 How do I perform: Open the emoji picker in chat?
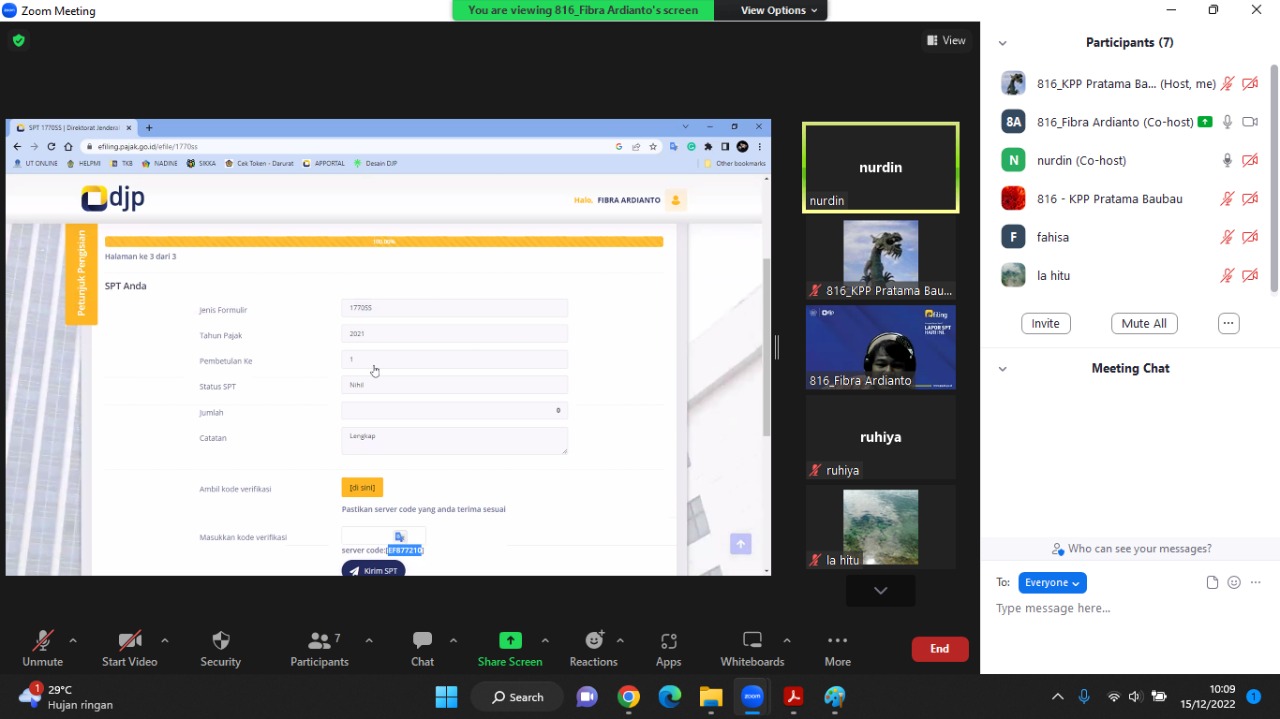coord(1234,583)
